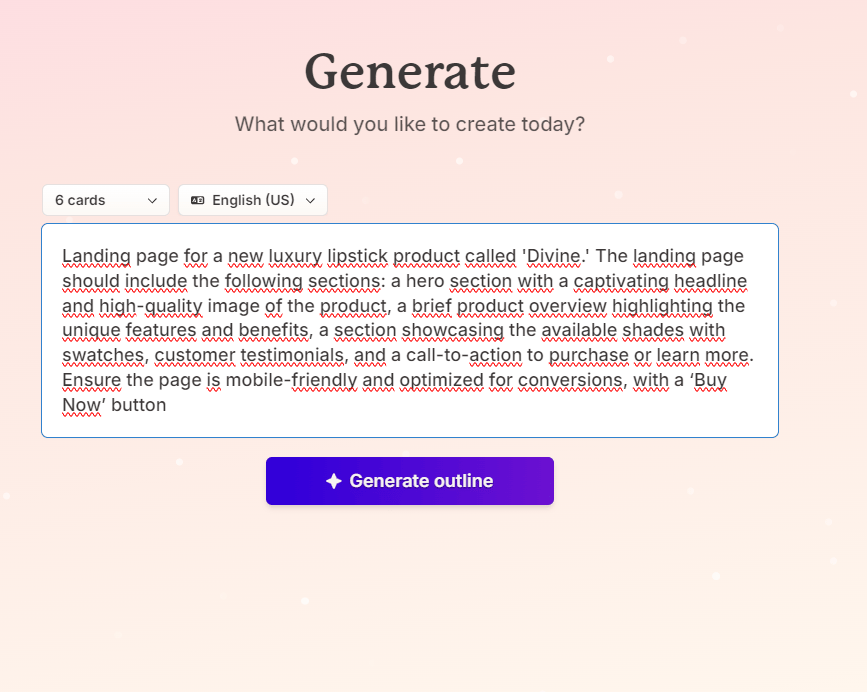Image resolution: width=867 pixels, height=692 pixels.
Task: Place cursor after the final word "button"
Action: tap(166, 406)
